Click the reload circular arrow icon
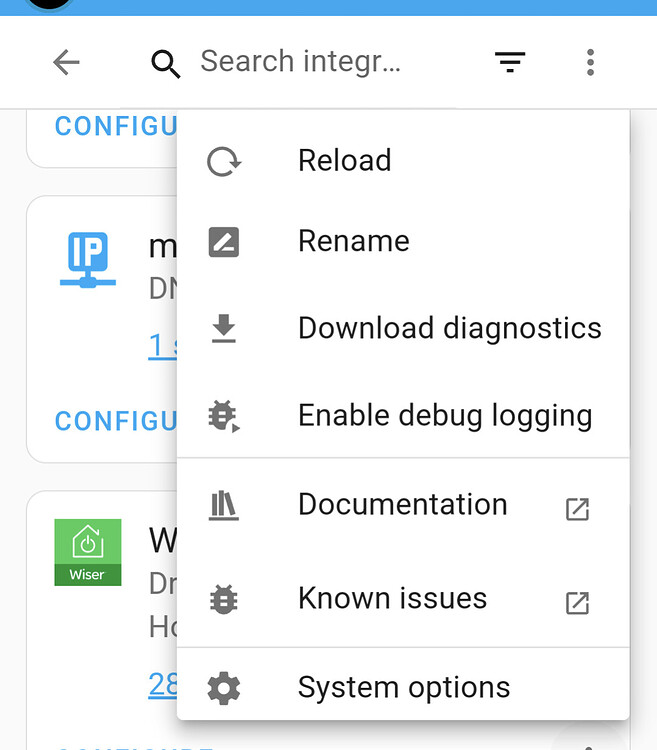This screenshot has width=657, height=750. [224, 162]
